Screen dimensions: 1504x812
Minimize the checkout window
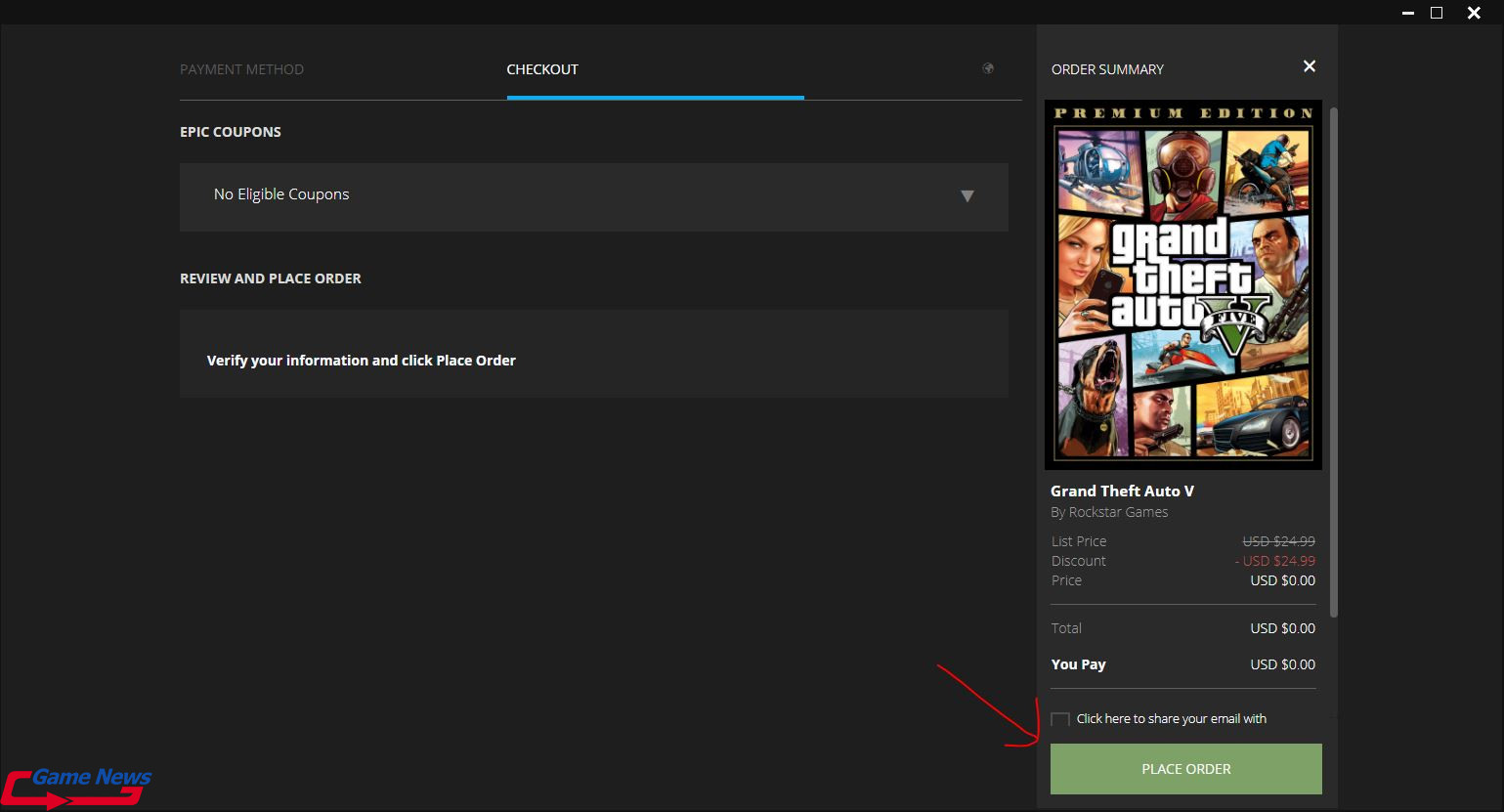(x=1408, y=13)
